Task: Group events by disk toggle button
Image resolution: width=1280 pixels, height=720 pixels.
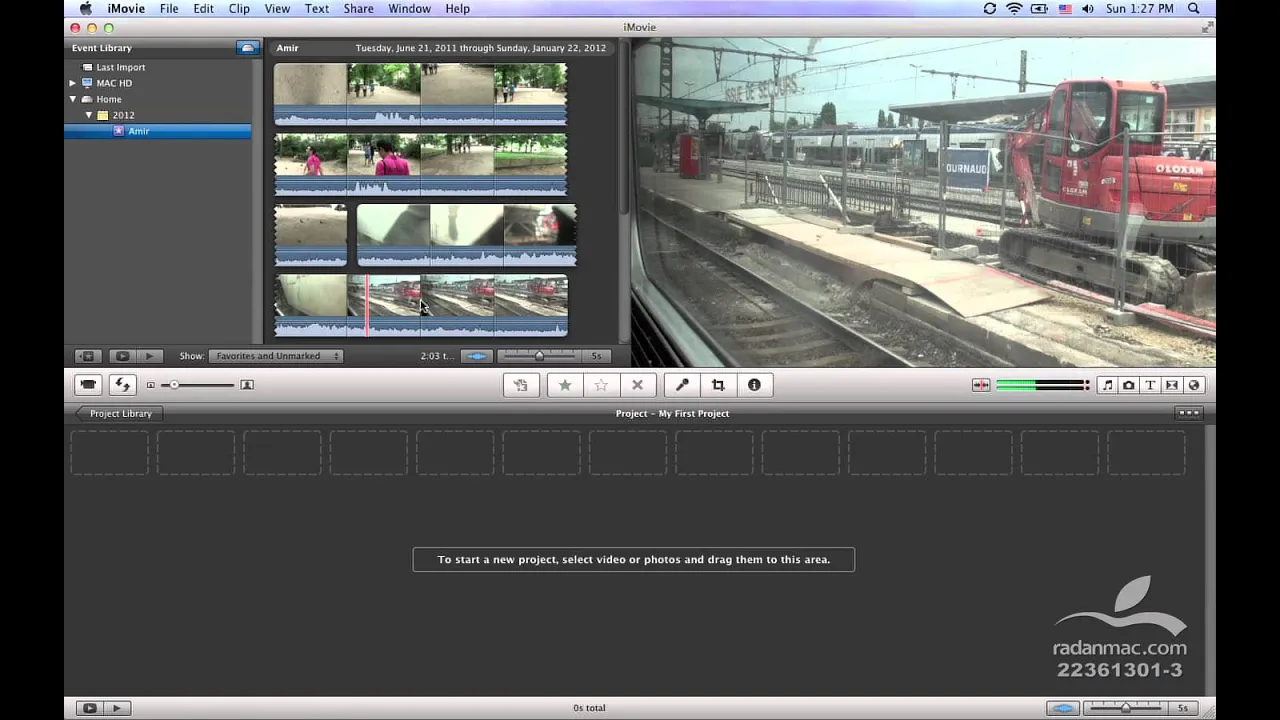Action: point(246,47)
